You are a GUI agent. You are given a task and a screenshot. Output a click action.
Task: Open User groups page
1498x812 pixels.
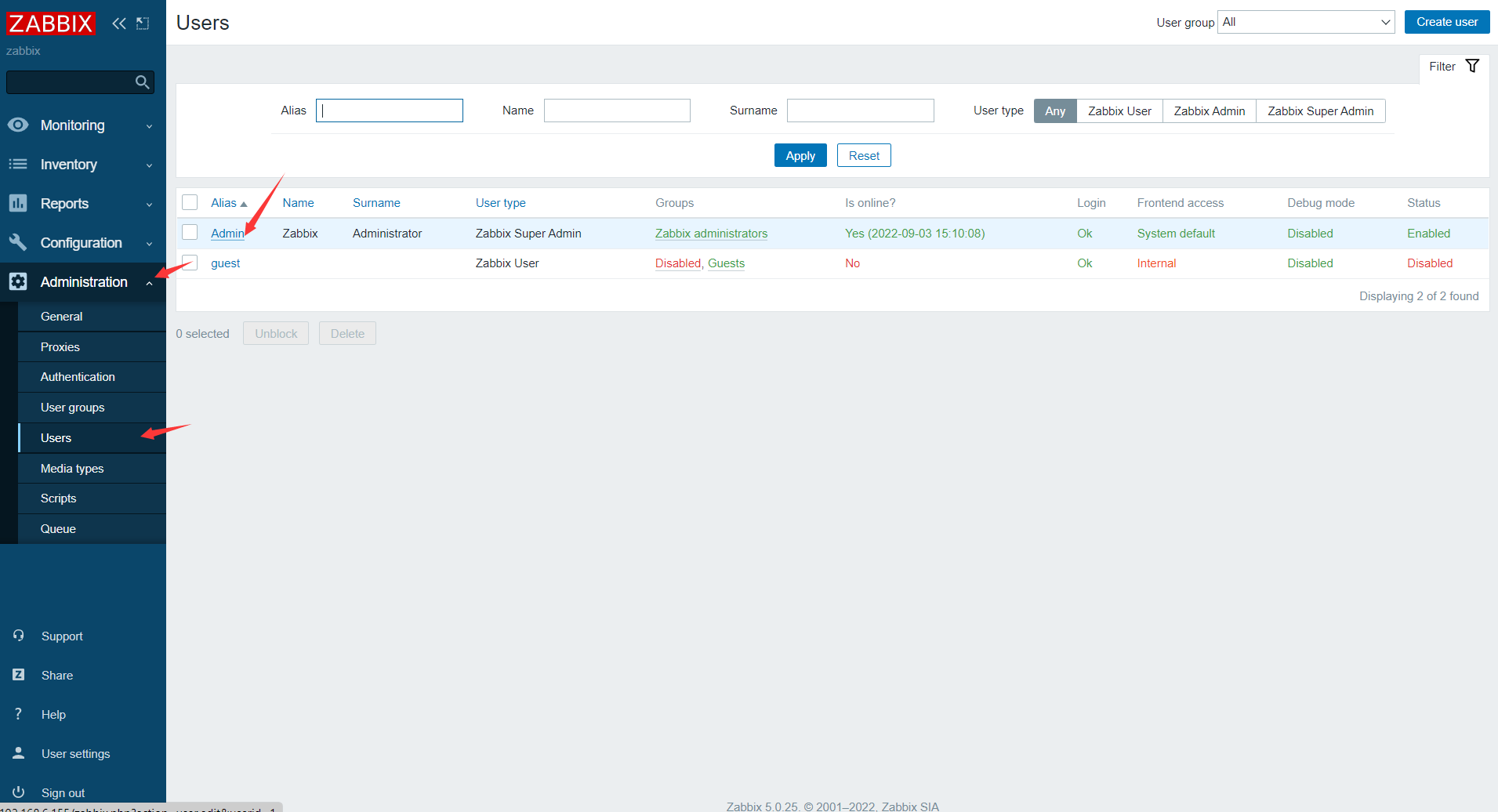92,408
